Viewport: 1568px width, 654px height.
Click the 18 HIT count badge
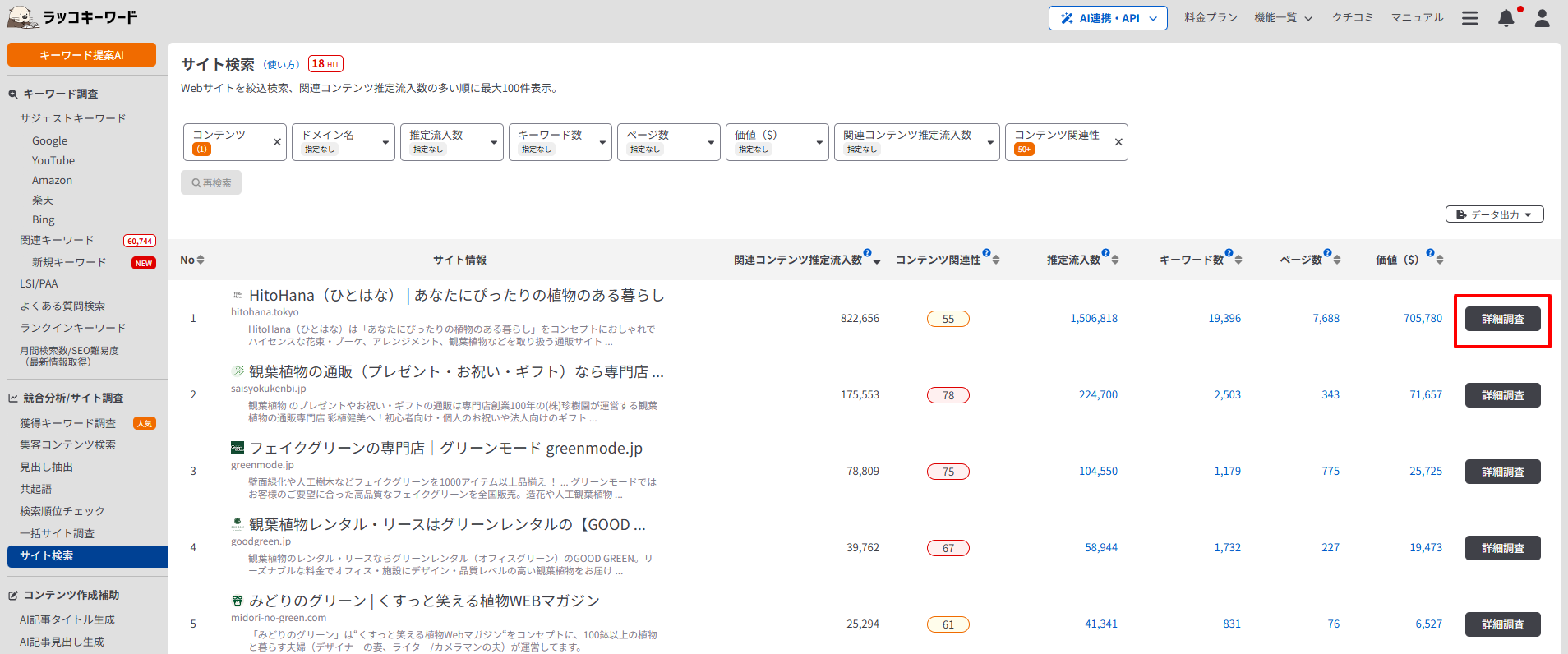point(325,63)
